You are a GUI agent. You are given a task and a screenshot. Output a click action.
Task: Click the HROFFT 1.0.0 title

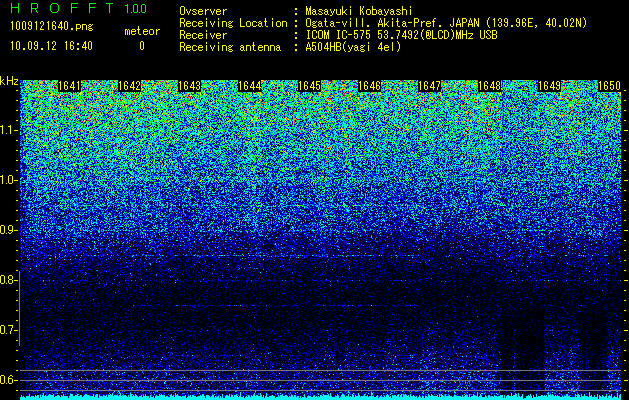78,8
